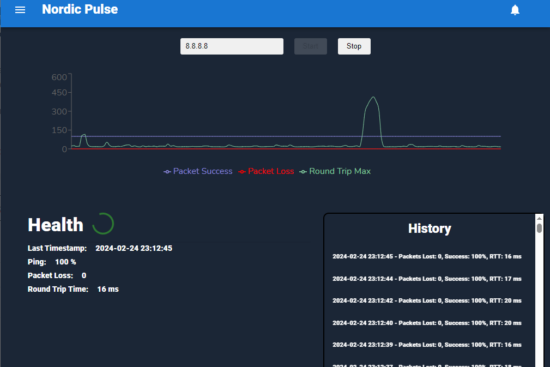Click the 600 y-axis label
Image resolution: width=550 pixels, height=367 pixels.
tap(59, 77)
